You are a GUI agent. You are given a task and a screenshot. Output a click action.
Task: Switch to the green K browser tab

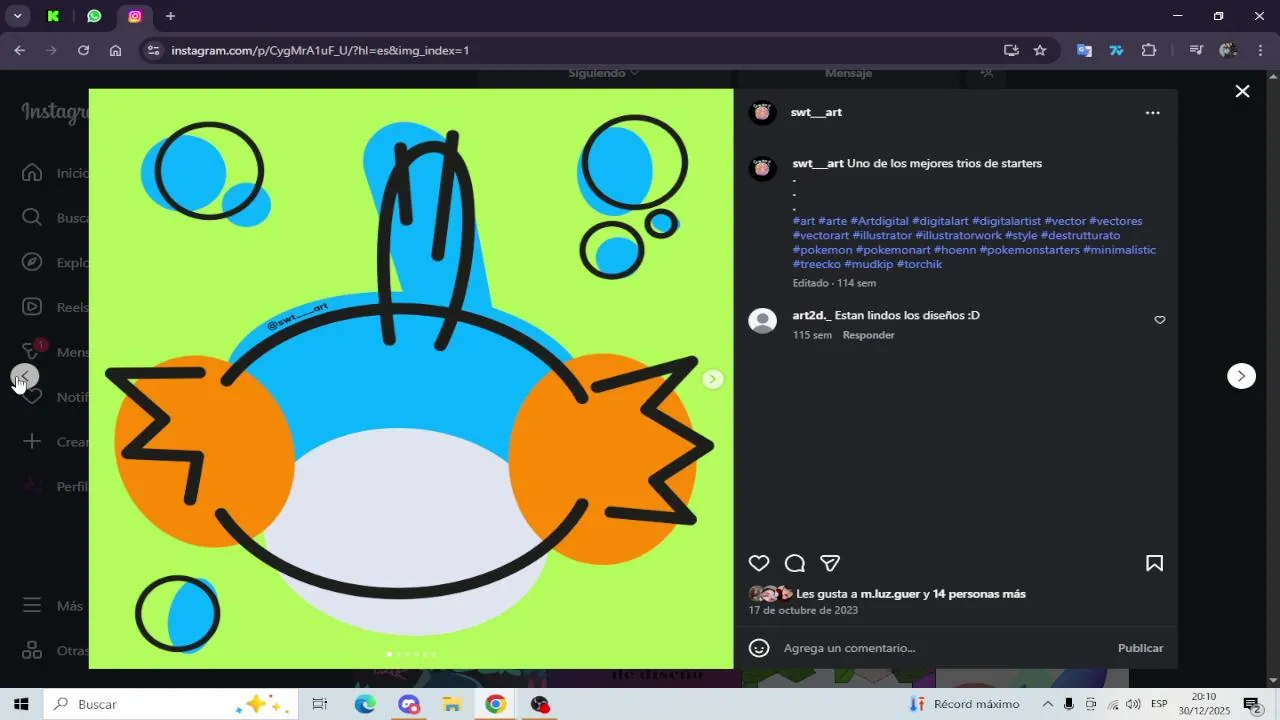point(53,16)
